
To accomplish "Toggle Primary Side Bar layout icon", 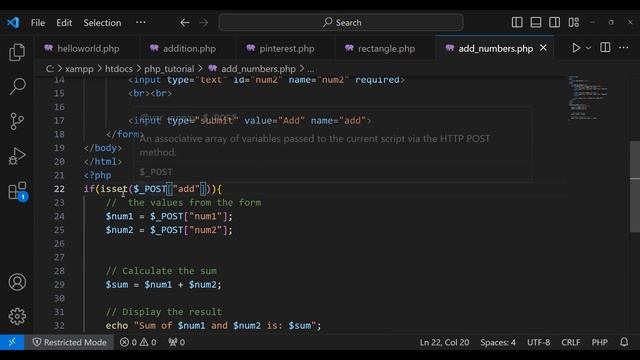I will [517, 22].
